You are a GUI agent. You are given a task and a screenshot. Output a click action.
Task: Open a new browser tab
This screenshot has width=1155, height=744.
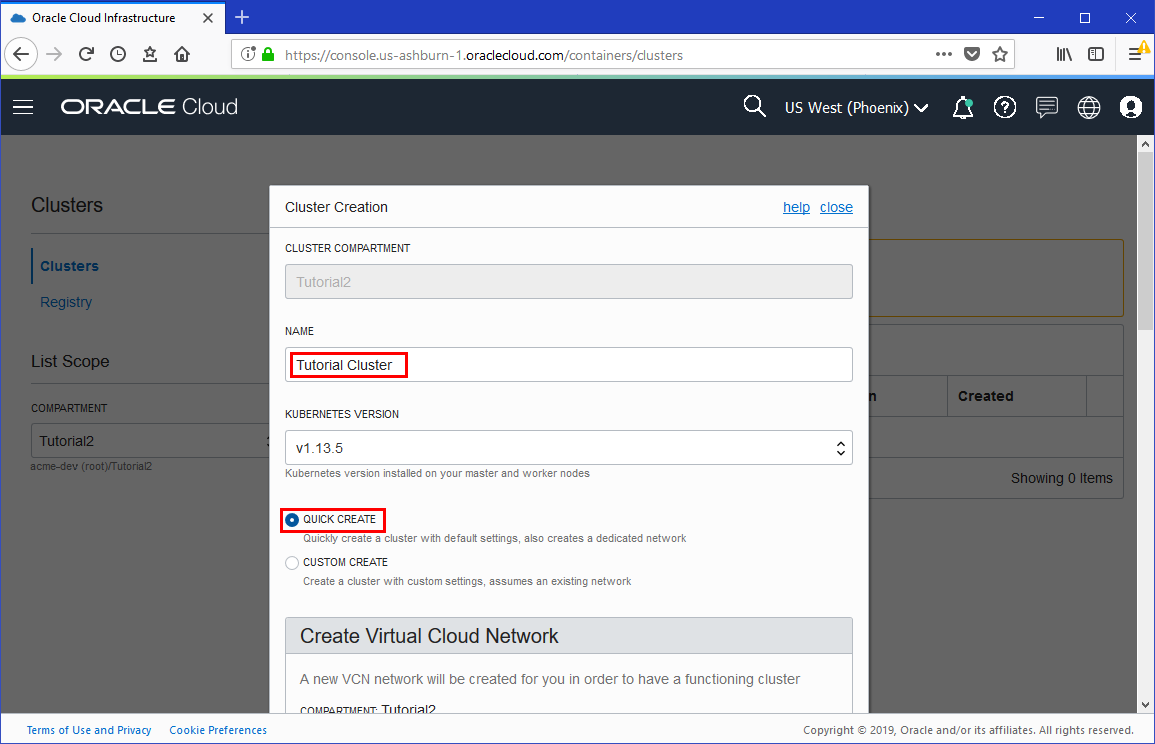tap(242, 17)
